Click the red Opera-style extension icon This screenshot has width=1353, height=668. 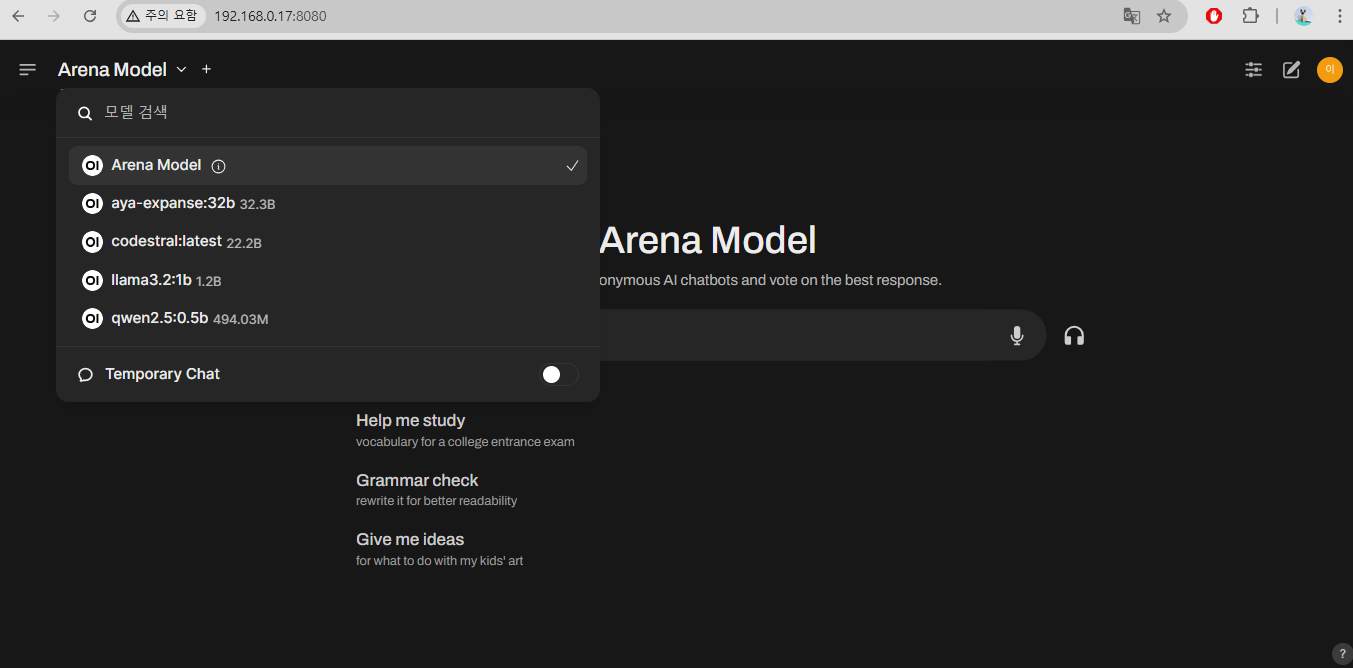point(1214,16)
